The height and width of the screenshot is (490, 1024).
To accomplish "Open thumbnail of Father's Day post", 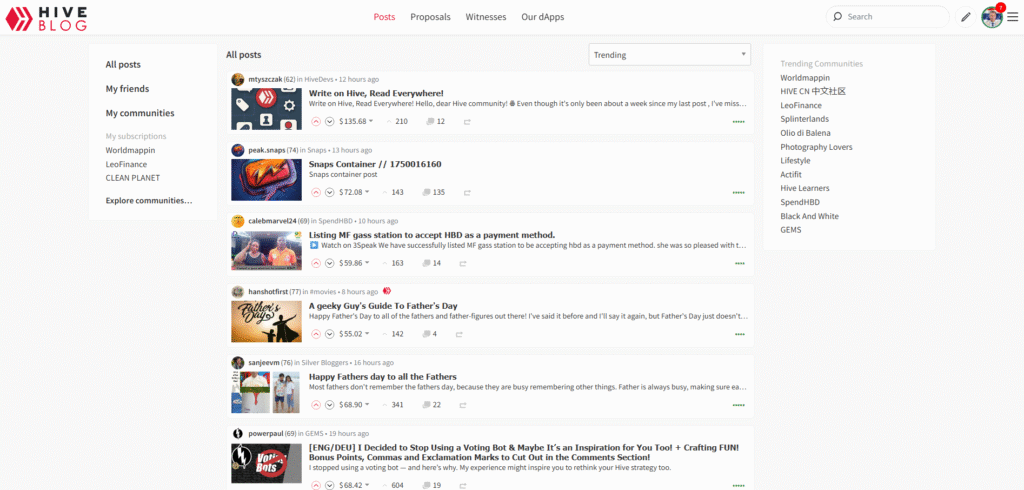I will [x=266, y=321].
